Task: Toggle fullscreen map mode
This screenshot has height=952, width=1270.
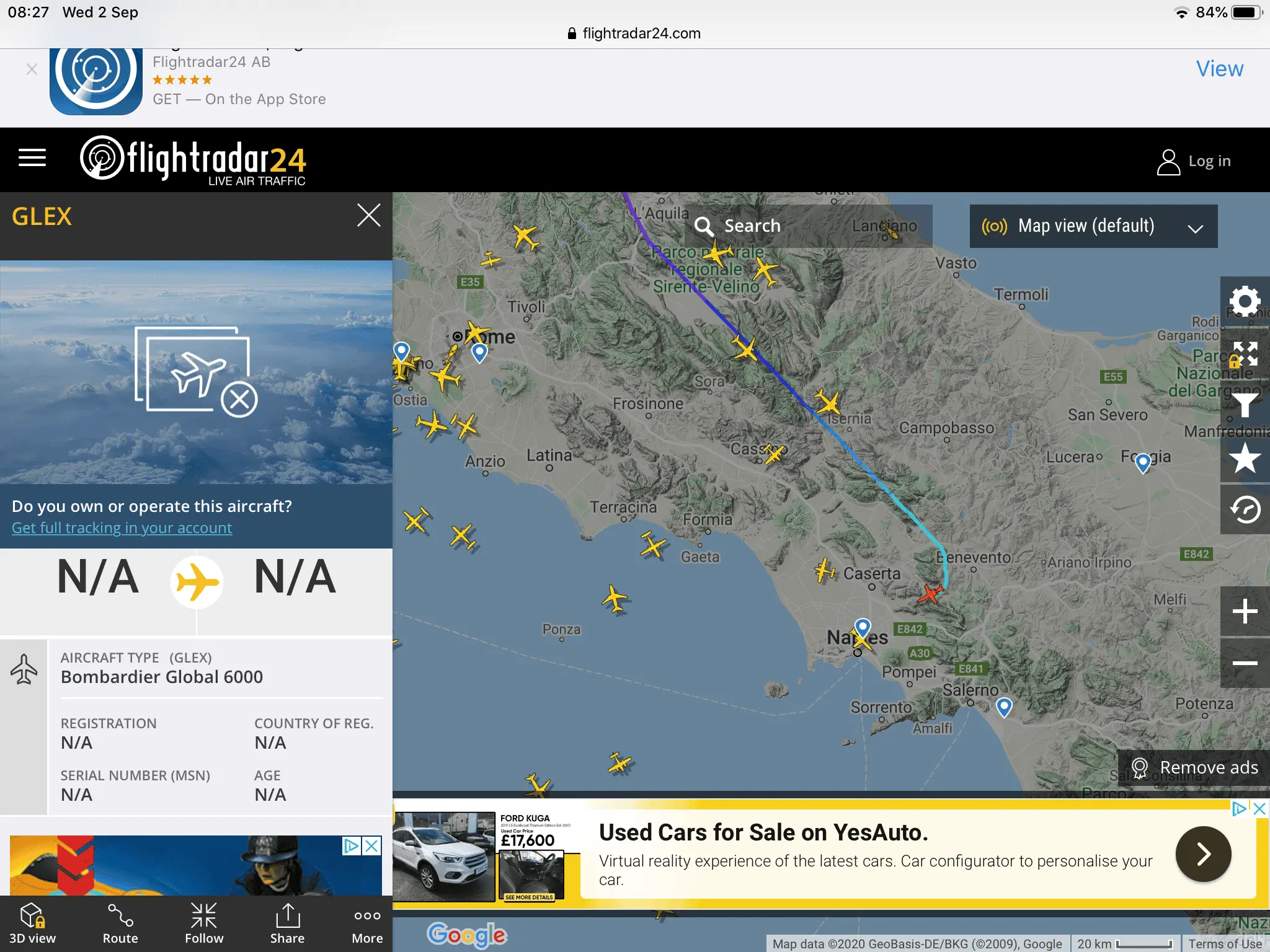Action: click(x=1245, y=354)
